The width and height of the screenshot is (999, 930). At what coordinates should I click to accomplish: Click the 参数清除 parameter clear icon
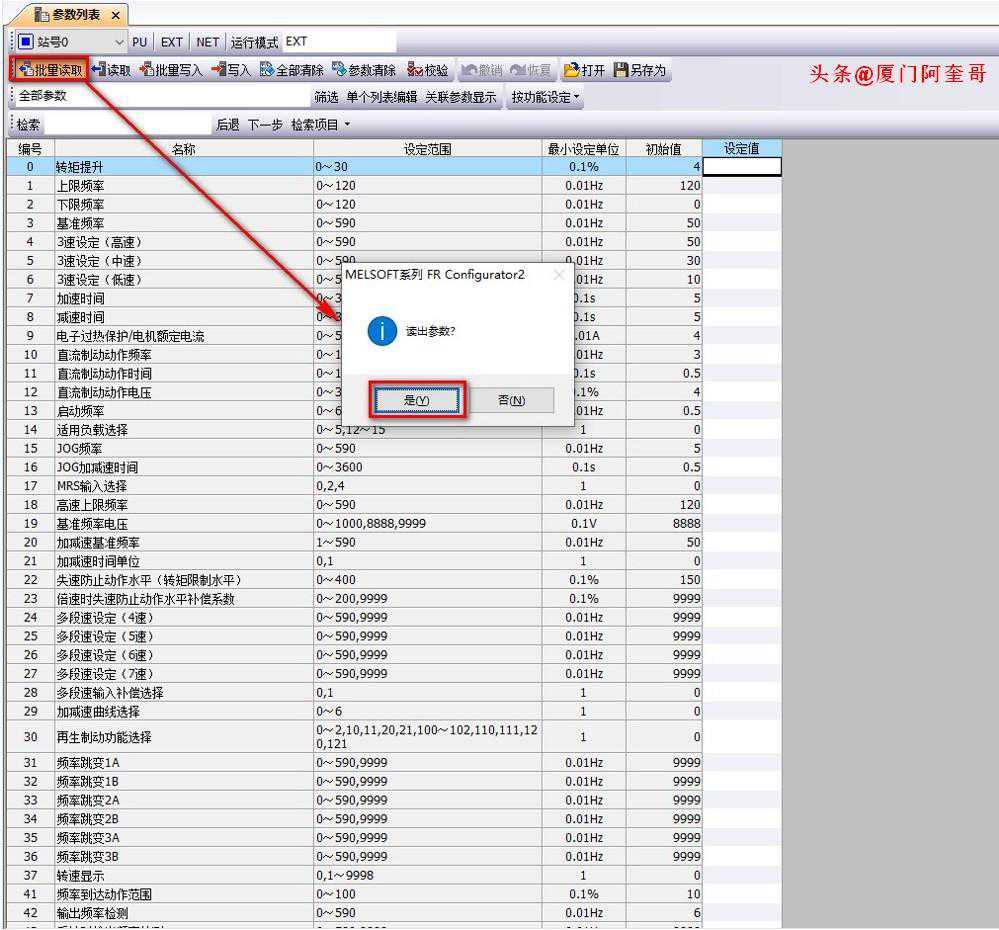coord(364,70)
